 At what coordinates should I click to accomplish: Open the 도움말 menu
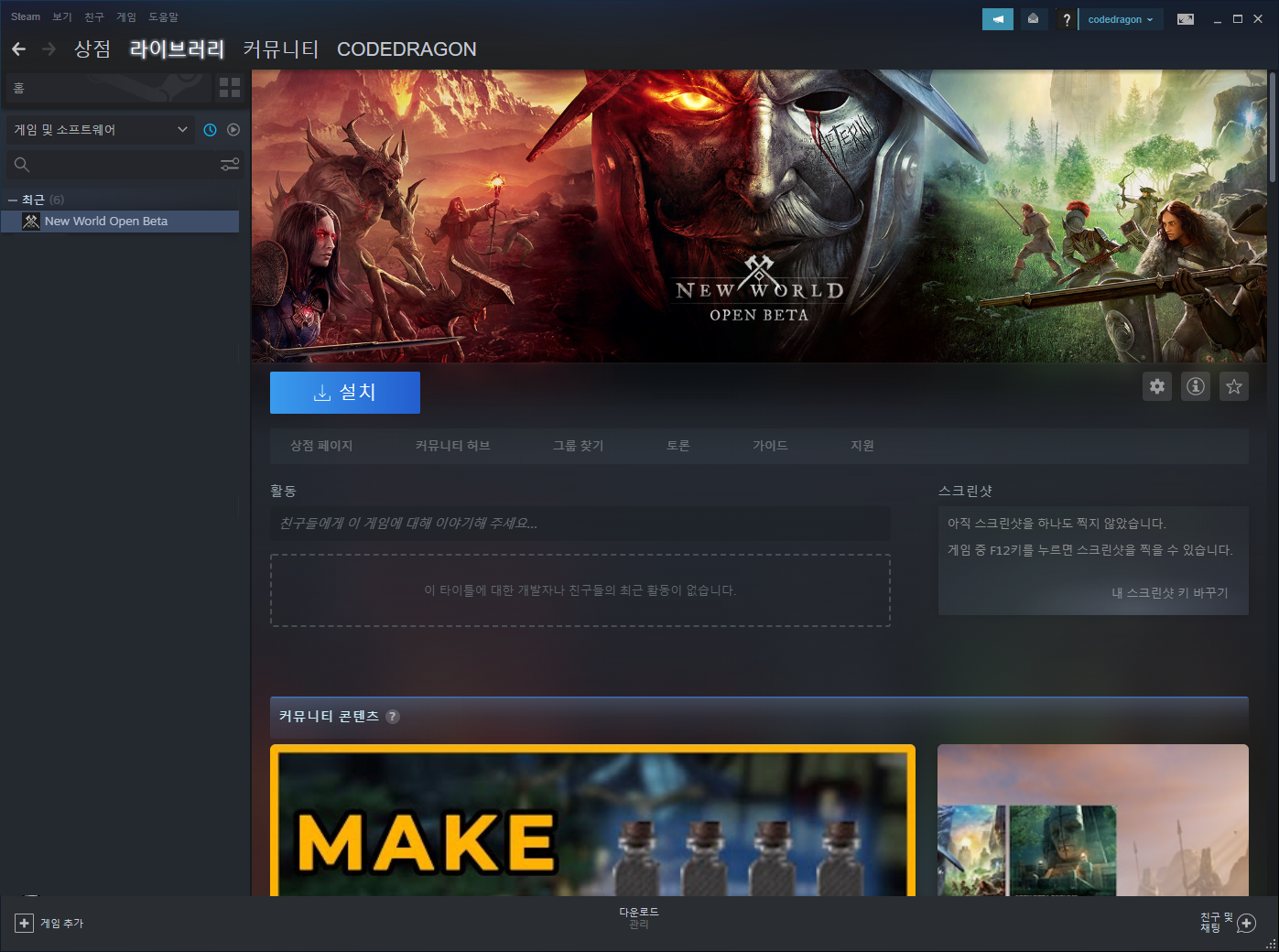pos(164,16)
